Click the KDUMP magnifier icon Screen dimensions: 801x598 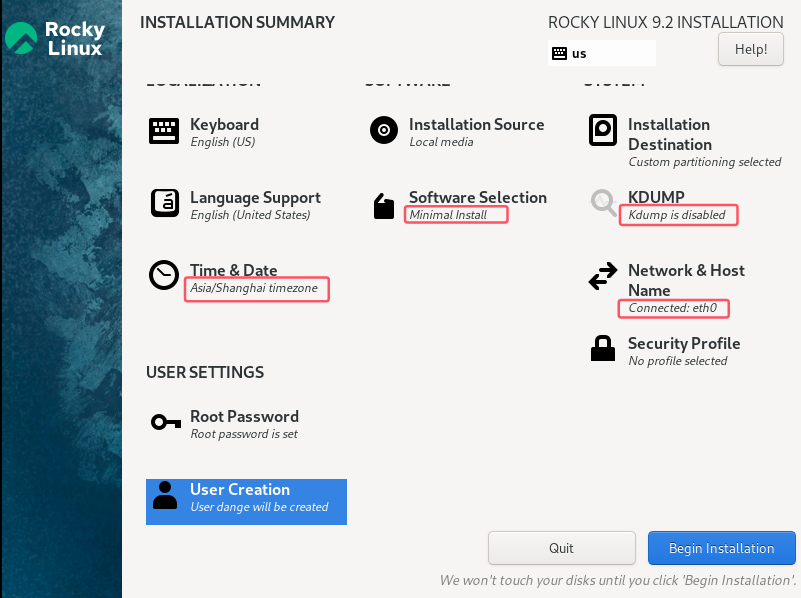[x=603, y=203]
